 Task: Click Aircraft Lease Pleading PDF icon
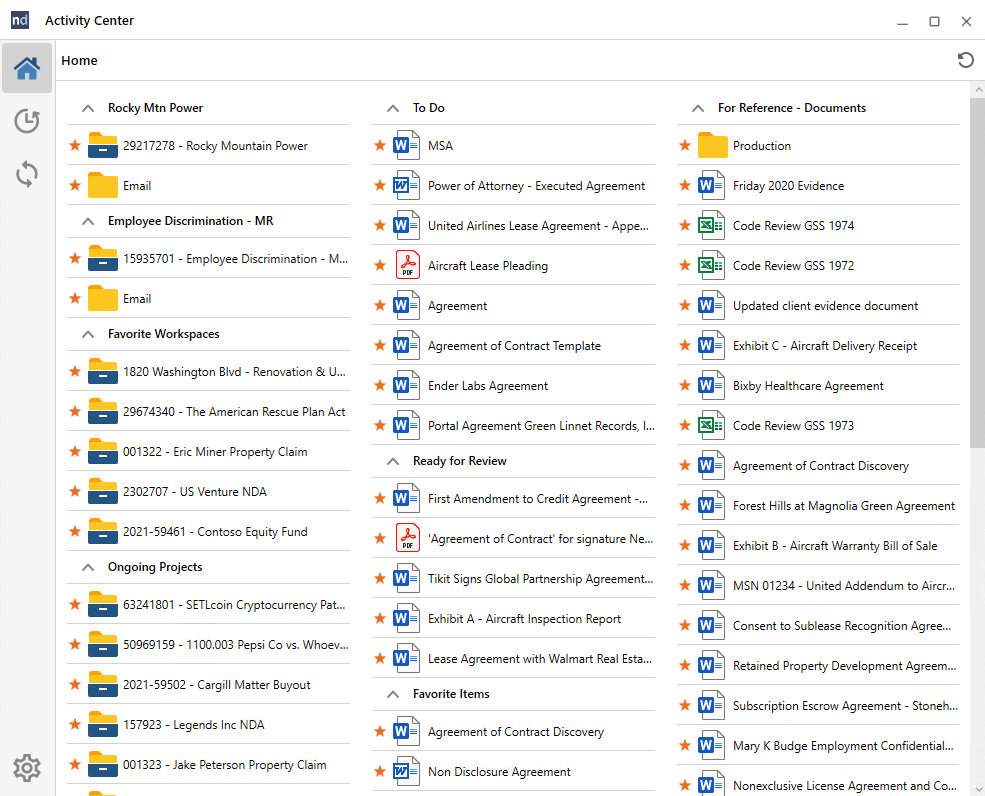click(x=407, y=265)
